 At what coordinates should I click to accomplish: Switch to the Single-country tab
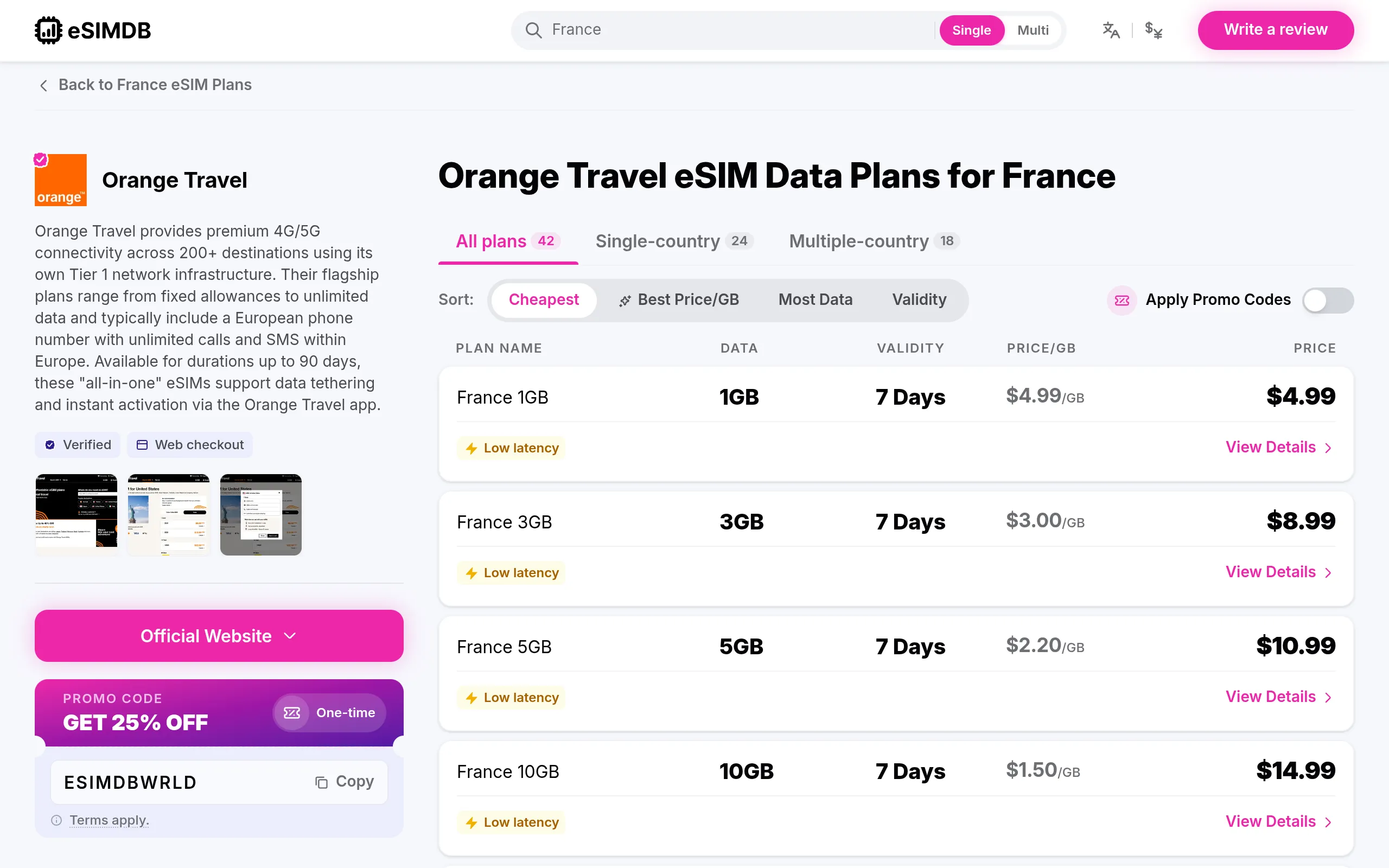(x=674, y=241)
